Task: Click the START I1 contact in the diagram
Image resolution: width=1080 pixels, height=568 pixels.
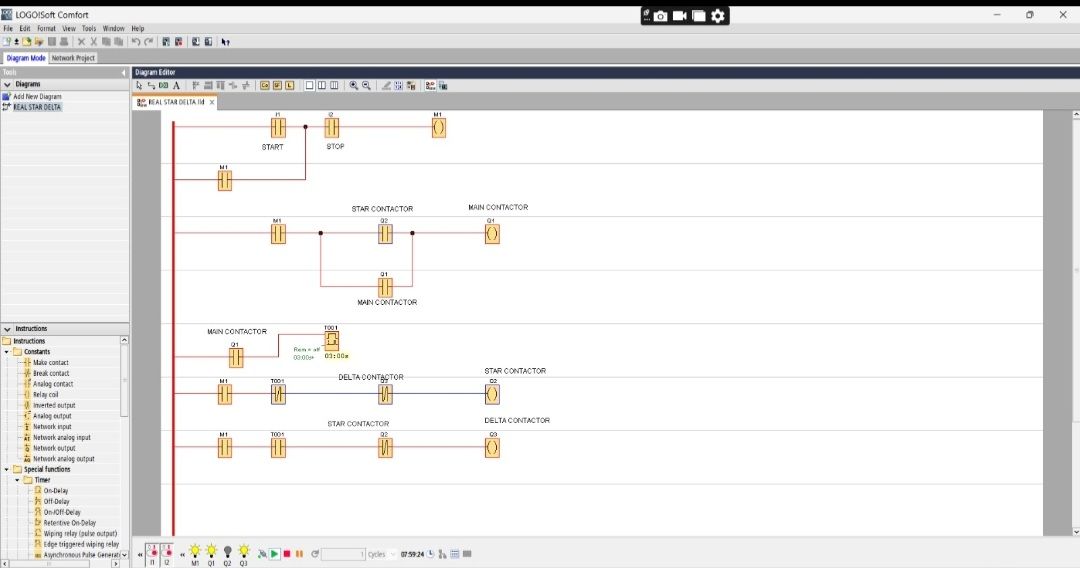Action: coord(278,127)
